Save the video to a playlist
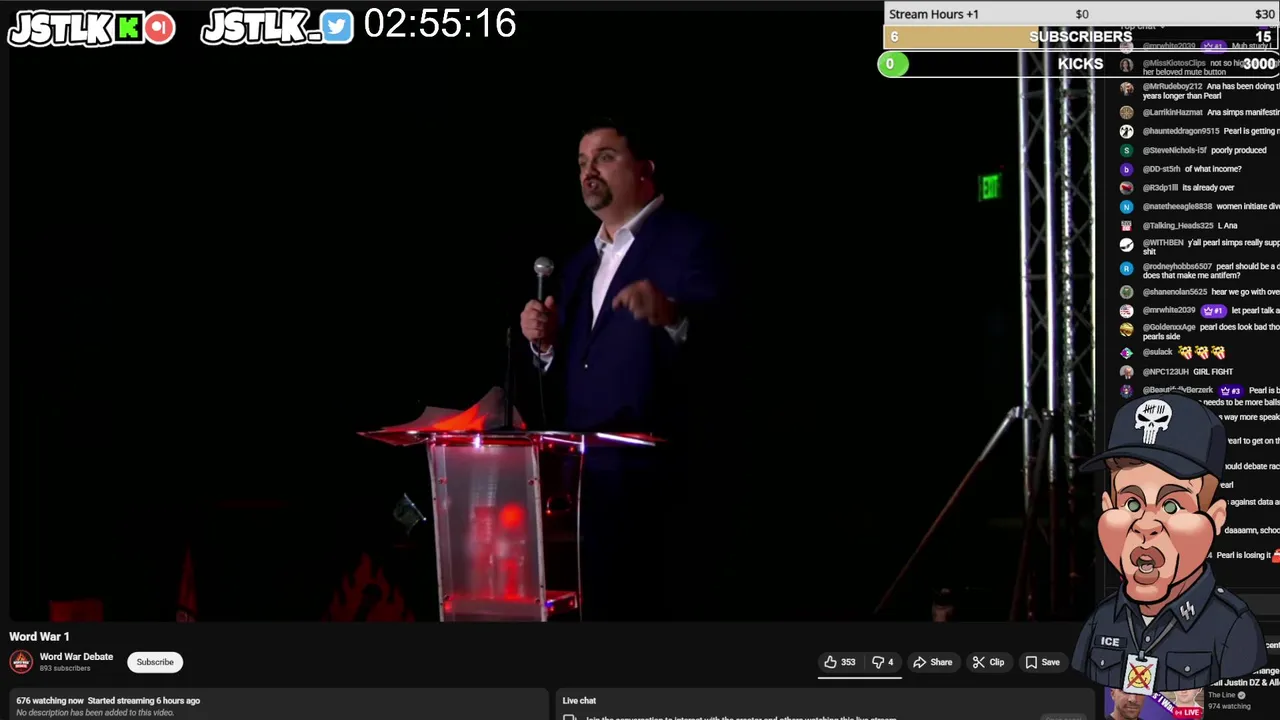This screenshot has width=1280, height=720. (1042, 662)
